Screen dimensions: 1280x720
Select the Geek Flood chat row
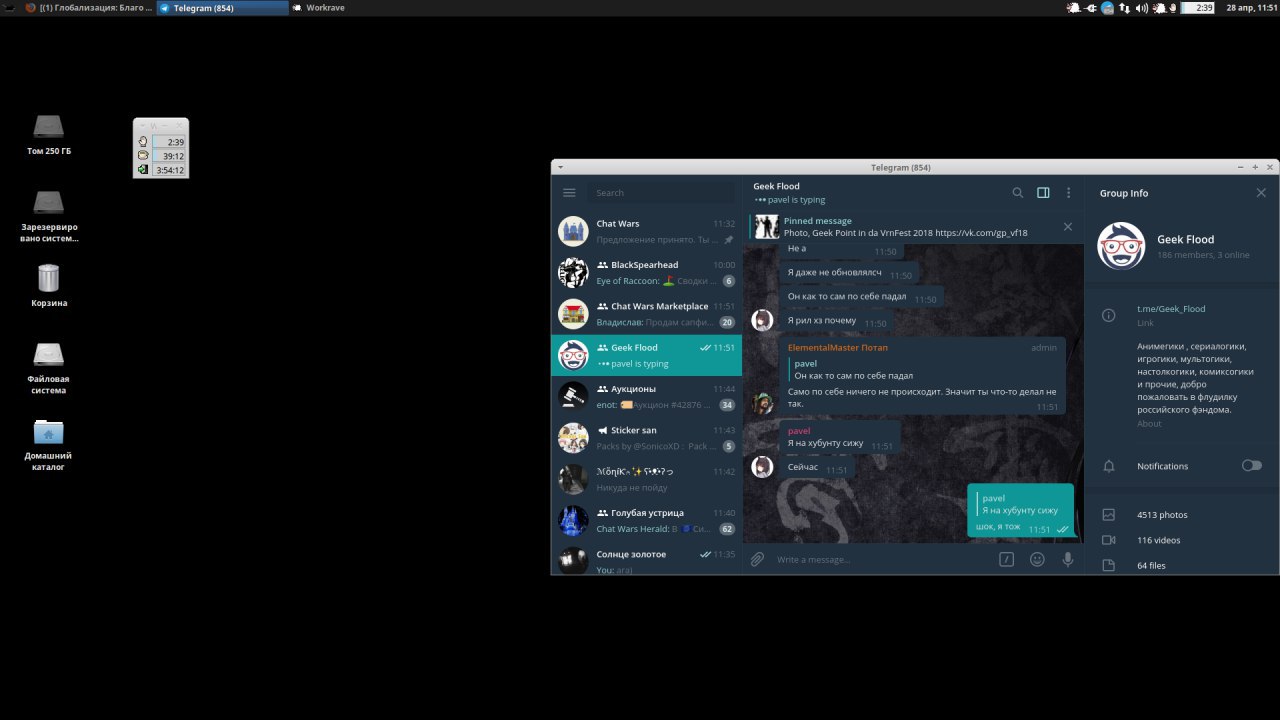point(647,355)
